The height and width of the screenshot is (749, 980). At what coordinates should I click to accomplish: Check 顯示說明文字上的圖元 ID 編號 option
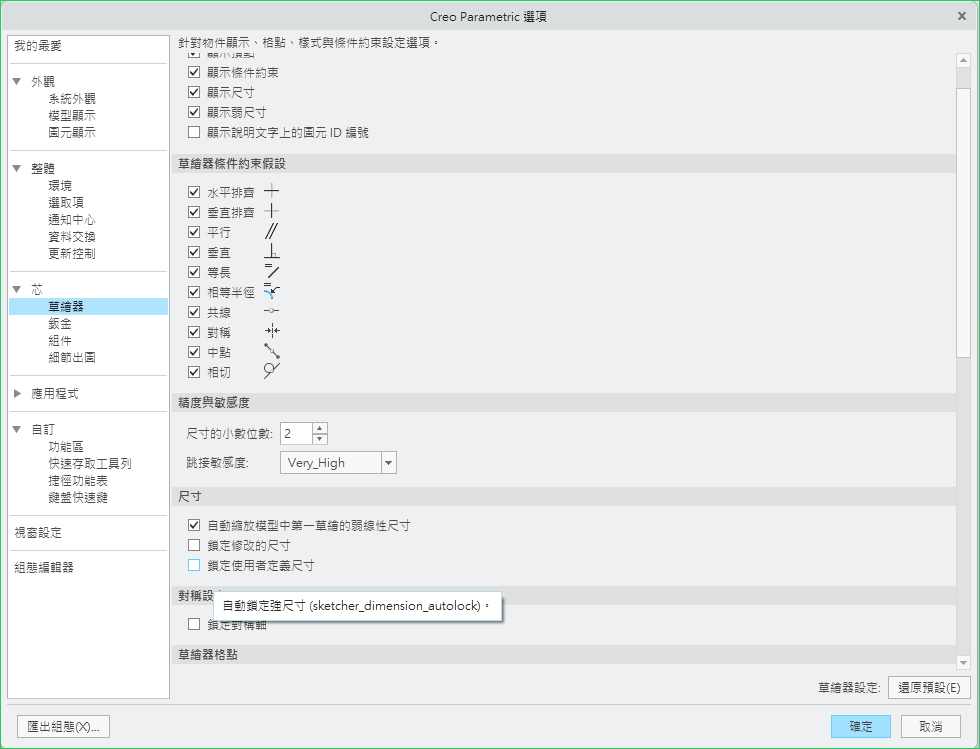pos(195,132)
